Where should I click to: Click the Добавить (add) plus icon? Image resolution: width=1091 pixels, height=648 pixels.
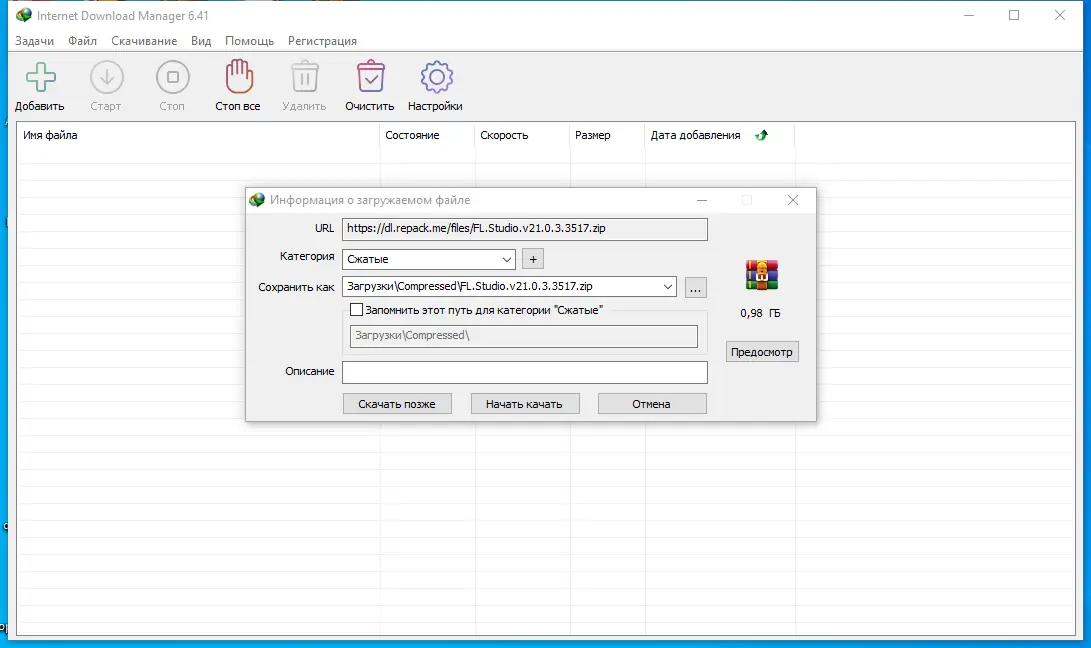tap(40, 77)
